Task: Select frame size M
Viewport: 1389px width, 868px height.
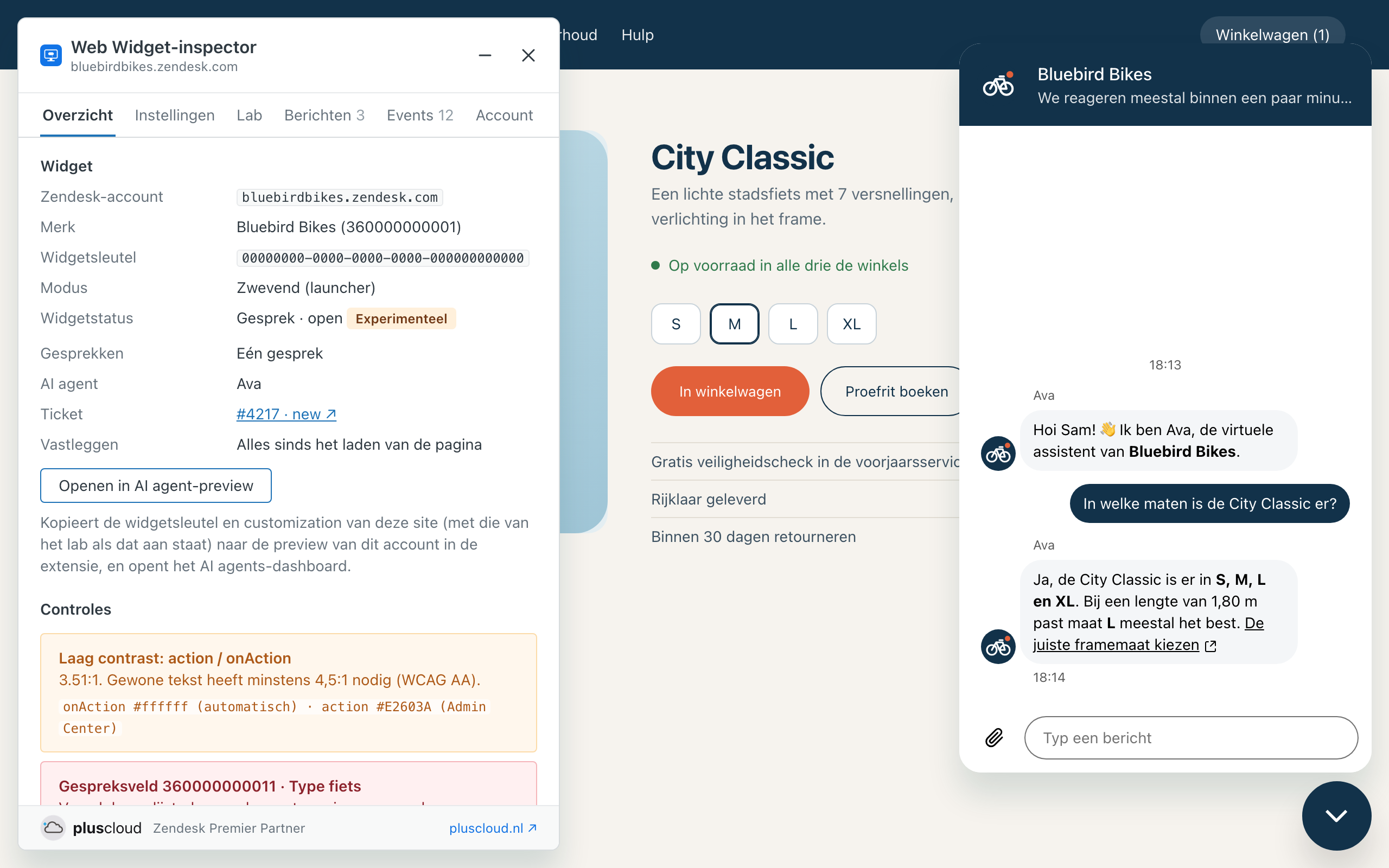Action: coord(734,324)
